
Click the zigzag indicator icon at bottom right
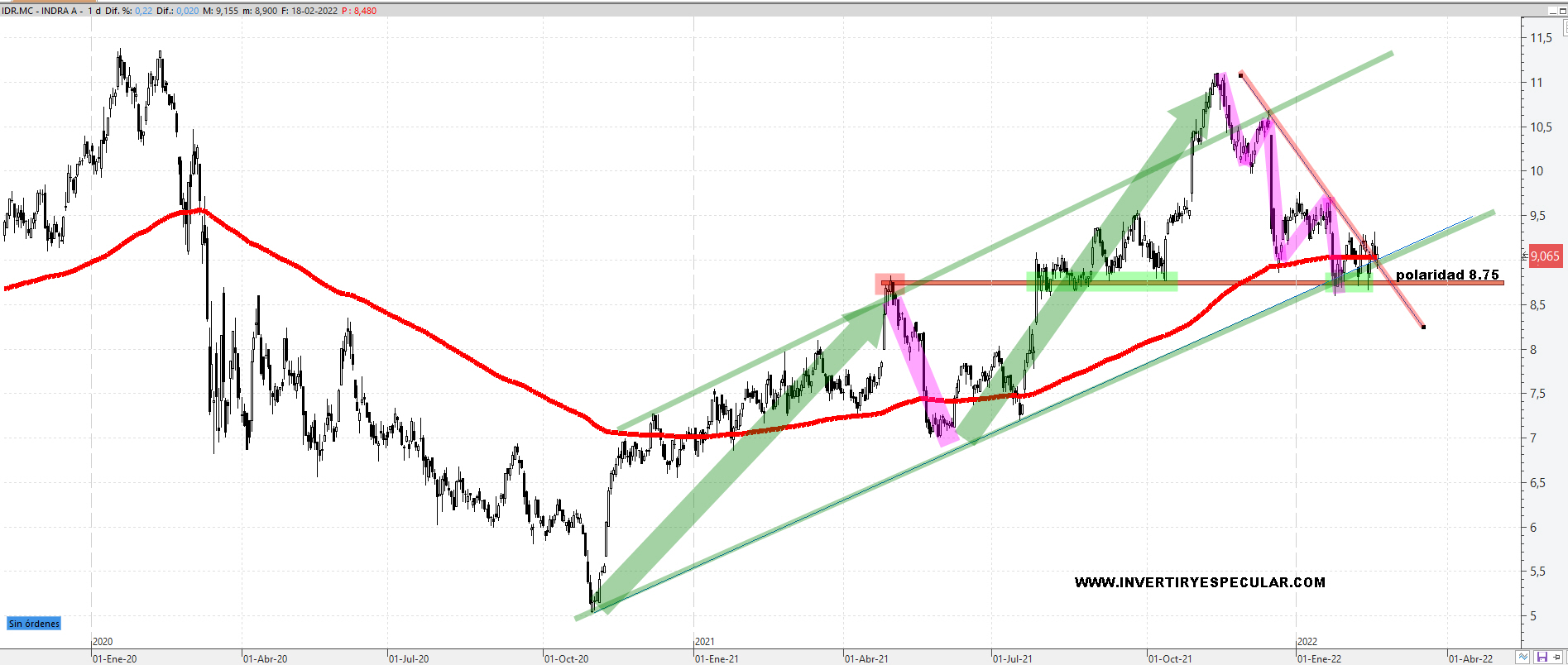click(x=1522, y=657)
